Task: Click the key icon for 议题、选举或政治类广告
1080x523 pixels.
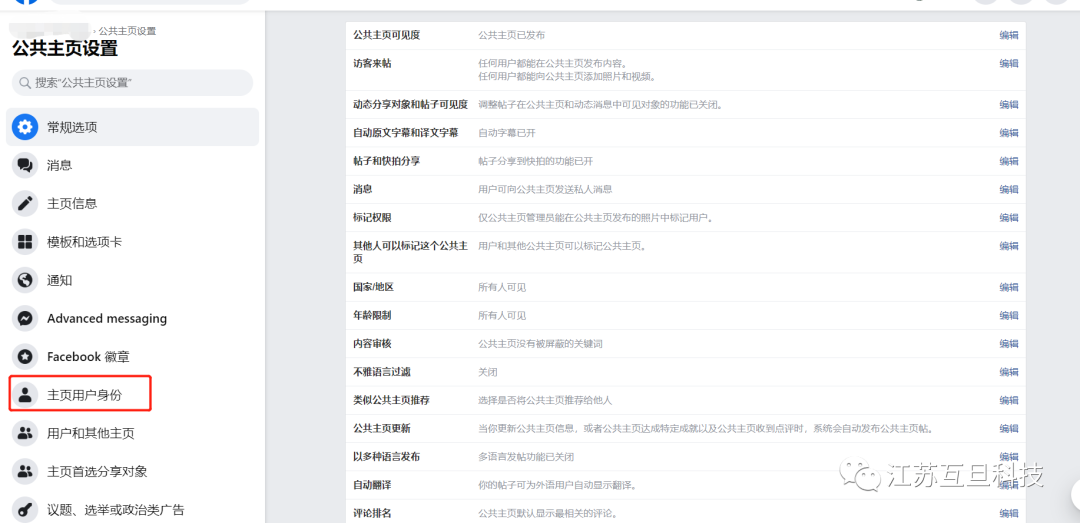Action: pyautogui.click(x=25, y=509)
